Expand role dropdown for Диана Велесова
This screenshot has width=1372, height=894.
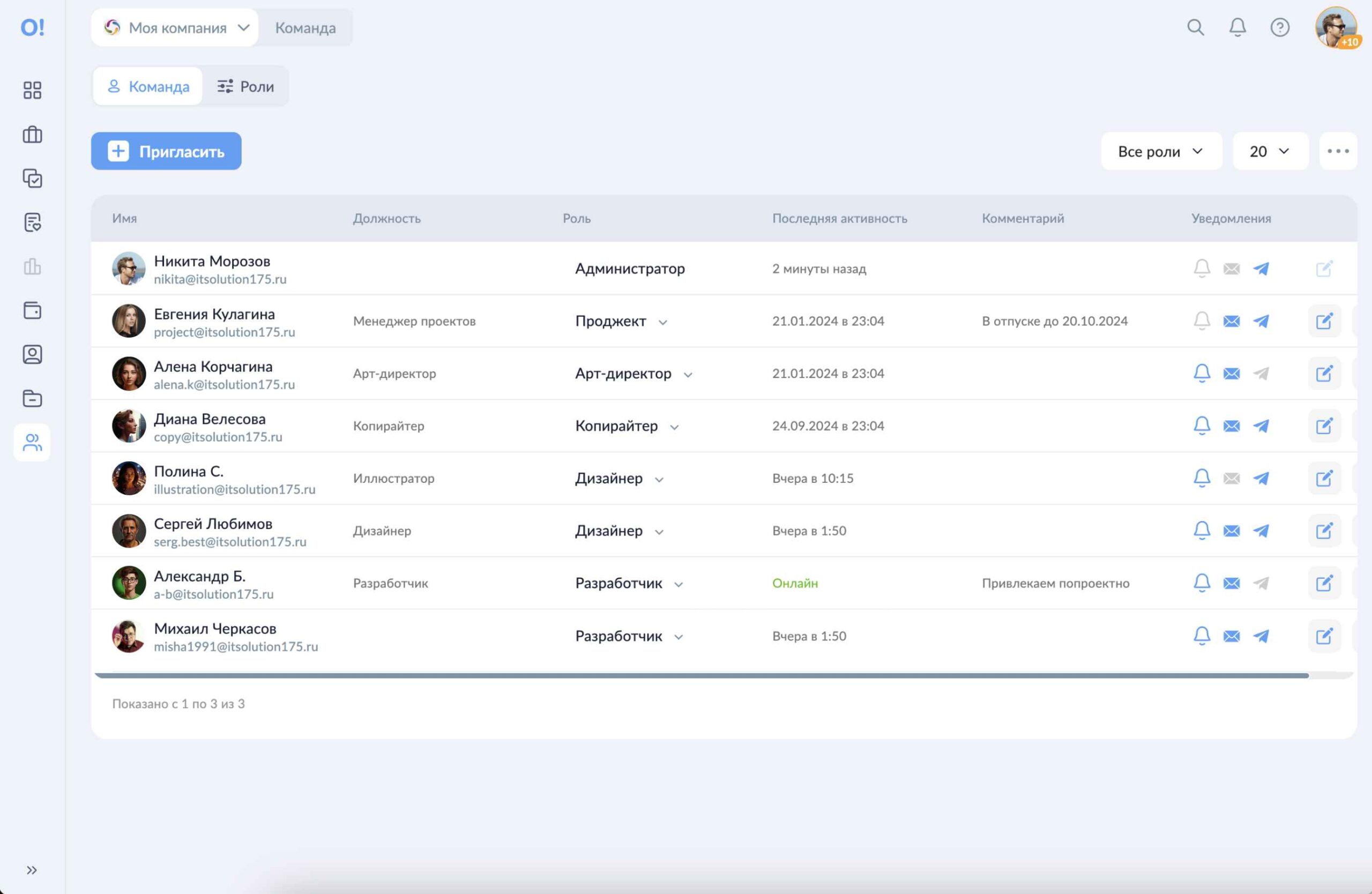(674, 427)
